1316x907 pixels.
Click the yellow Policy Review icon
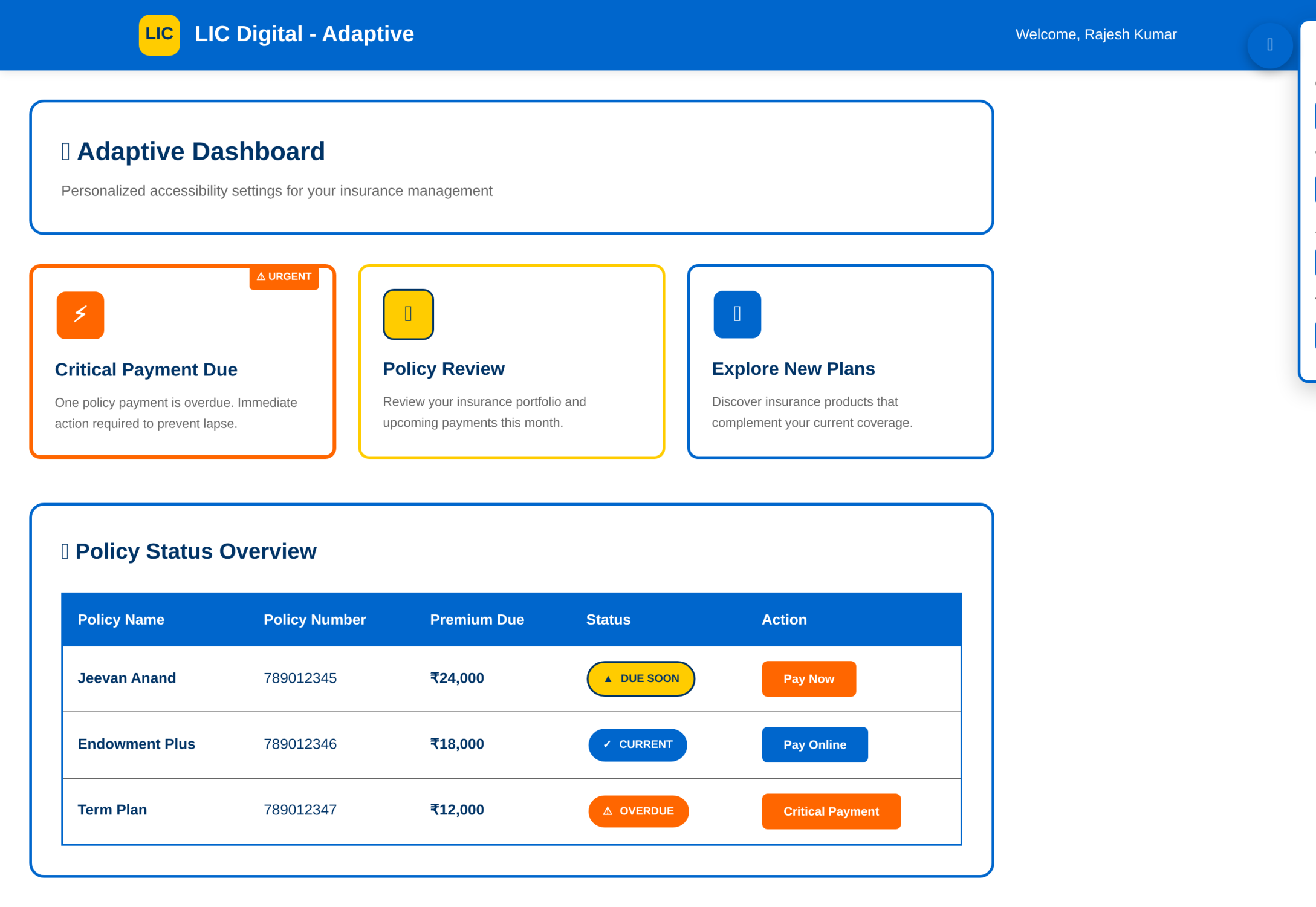tap(408, 314)
